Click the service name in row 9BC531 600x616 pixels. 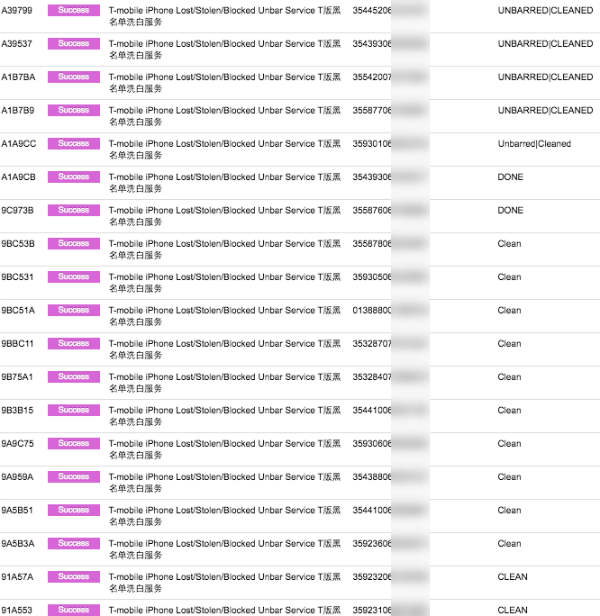tap(225, 282)
